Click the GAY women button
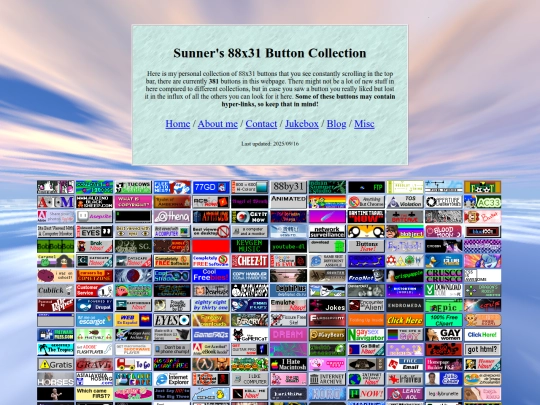Screen dimensions: 540x405 point(444,335)
